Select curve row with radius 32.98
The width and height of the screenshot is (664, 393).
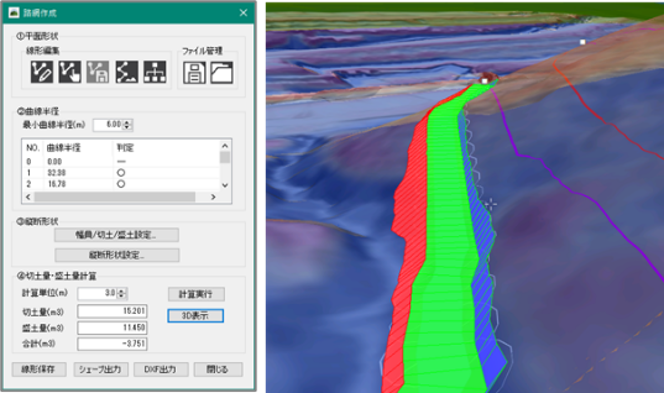tap(121, 173)
